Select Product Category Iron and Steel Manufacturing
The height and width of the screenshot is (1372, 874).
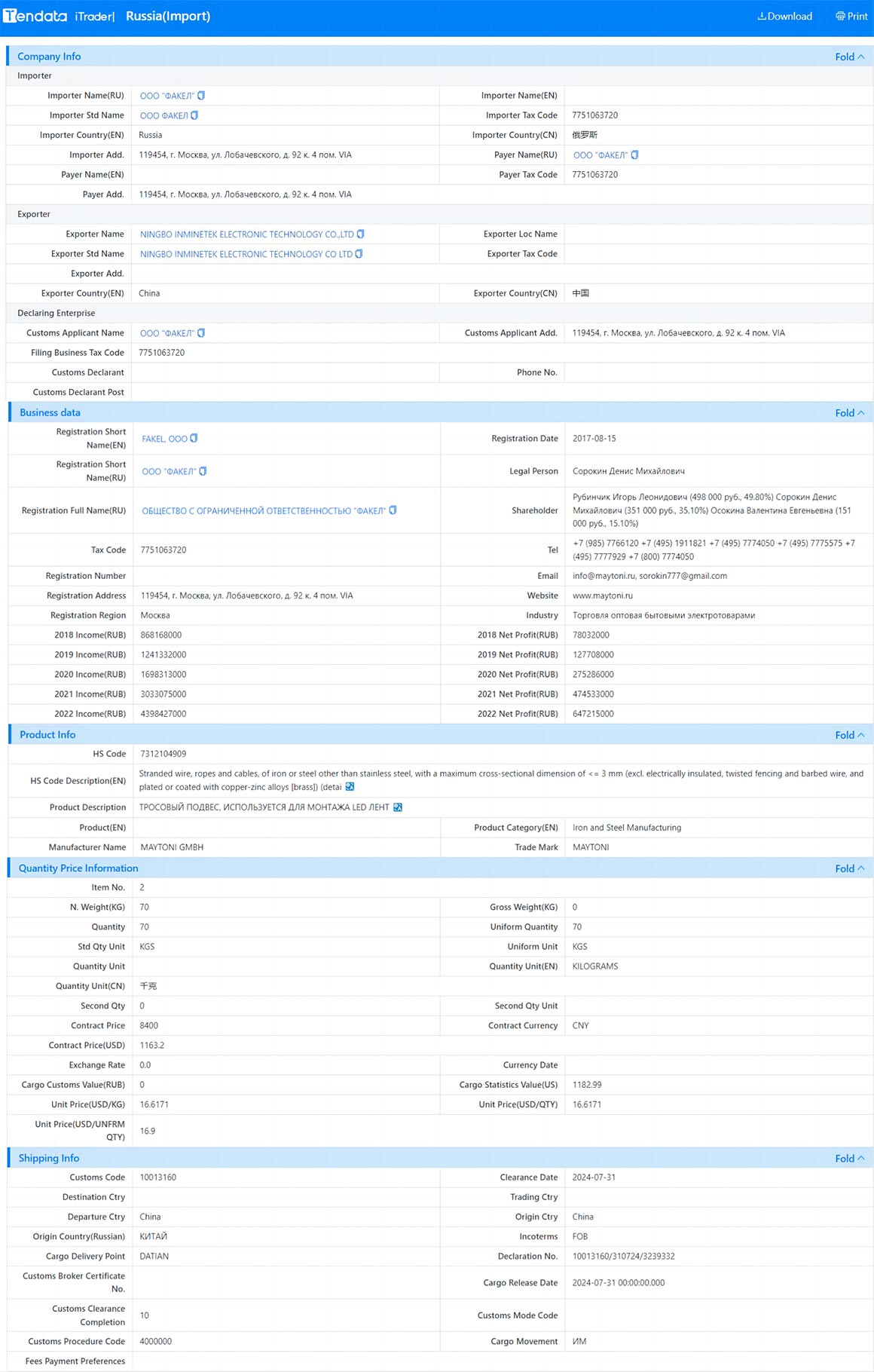pos(627,828)
